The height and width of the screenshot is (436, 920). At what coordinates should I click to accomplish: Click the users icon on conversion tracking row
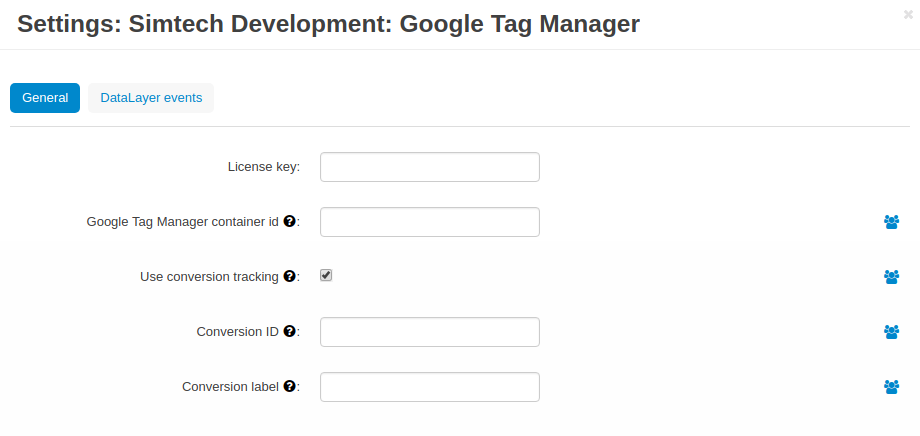891,276
